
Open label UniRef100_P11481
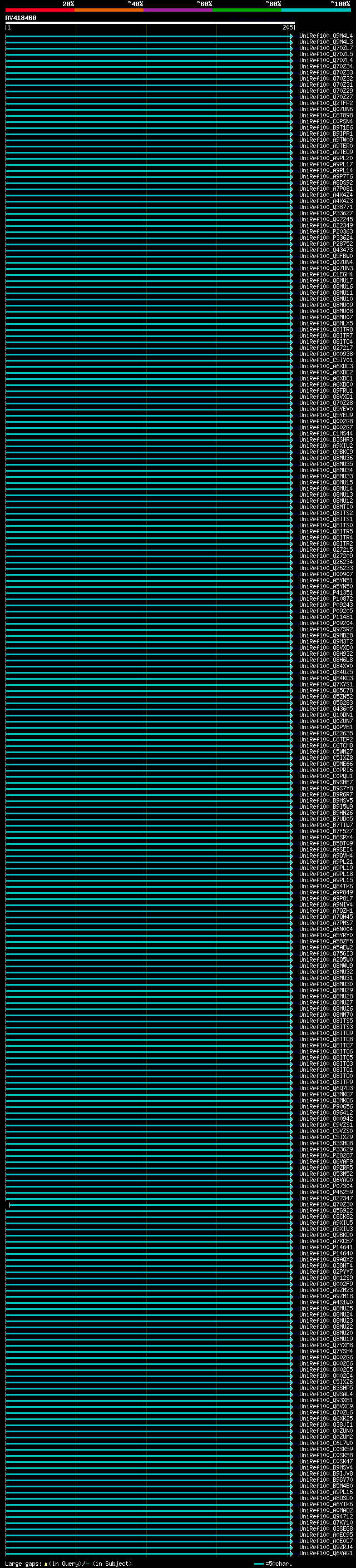pos(326,617)
